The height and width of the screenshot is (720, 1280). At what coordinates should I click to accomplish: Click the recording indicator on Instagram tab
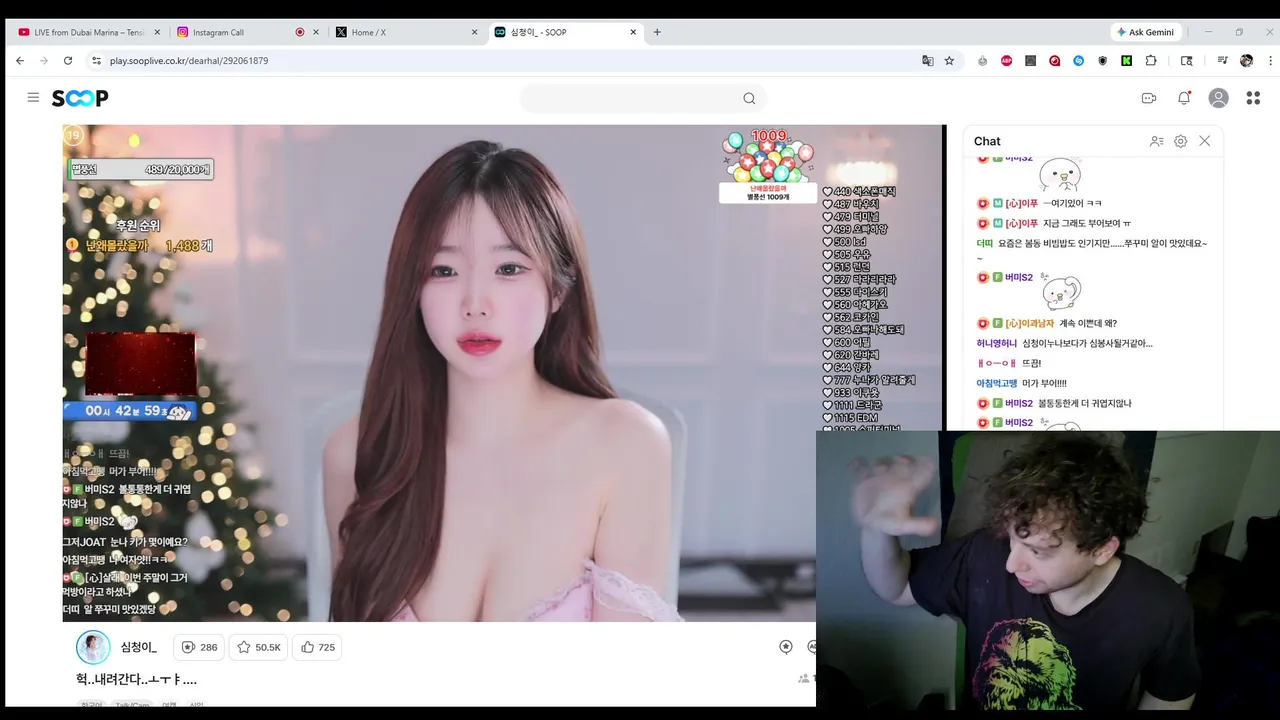coord(299,32)
